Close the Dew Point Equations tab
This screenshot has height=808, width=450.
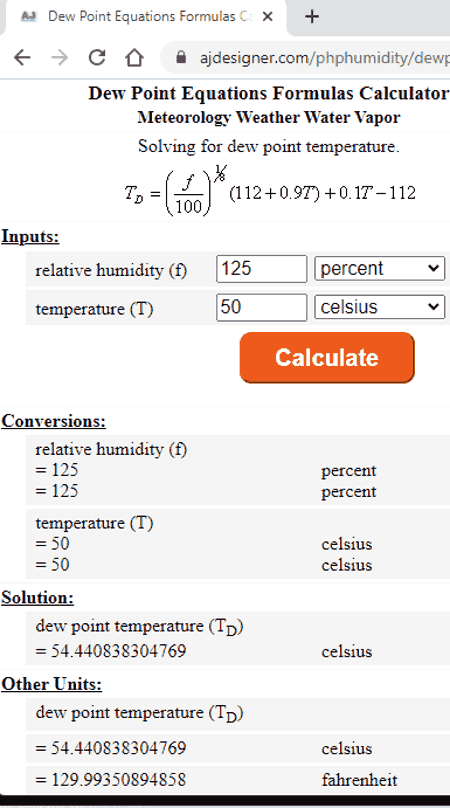pos(268,16)
